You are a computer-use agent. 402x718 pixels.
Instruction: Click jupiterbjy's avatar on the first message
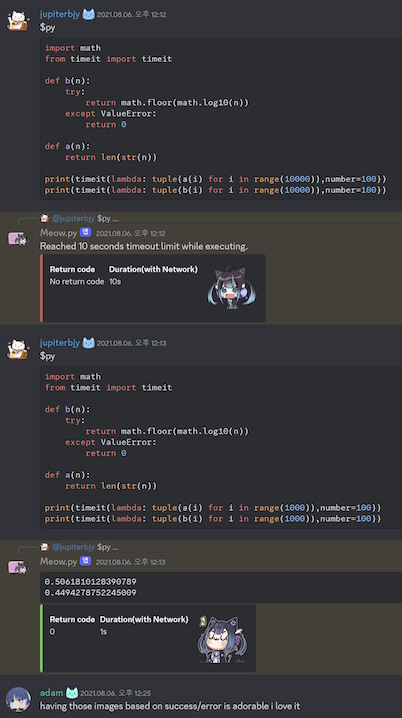(18, 20)
